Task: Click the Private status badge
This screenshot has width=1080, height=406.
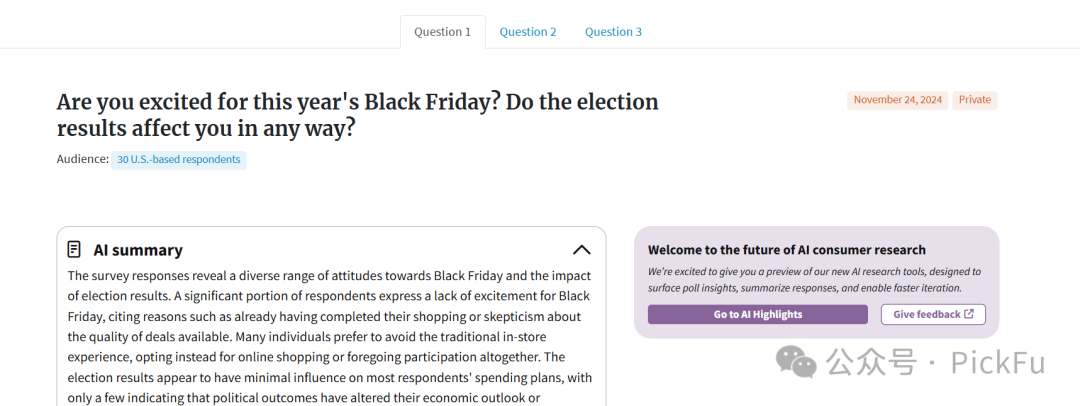Action: pos(975,100)
